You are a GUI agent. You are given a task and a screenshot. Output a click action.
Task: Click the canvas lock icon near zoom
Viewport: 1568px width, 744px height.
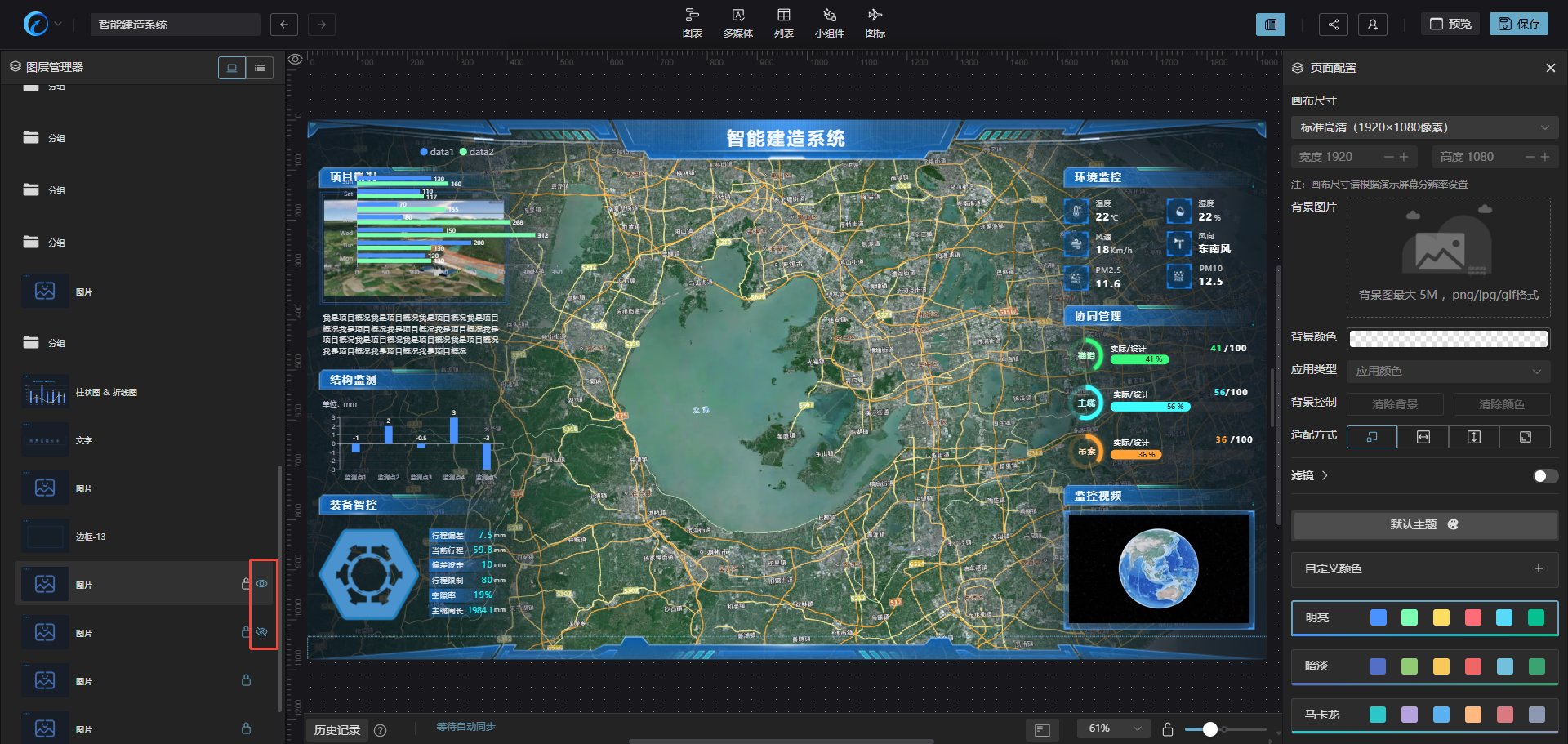click(1168, 729)
